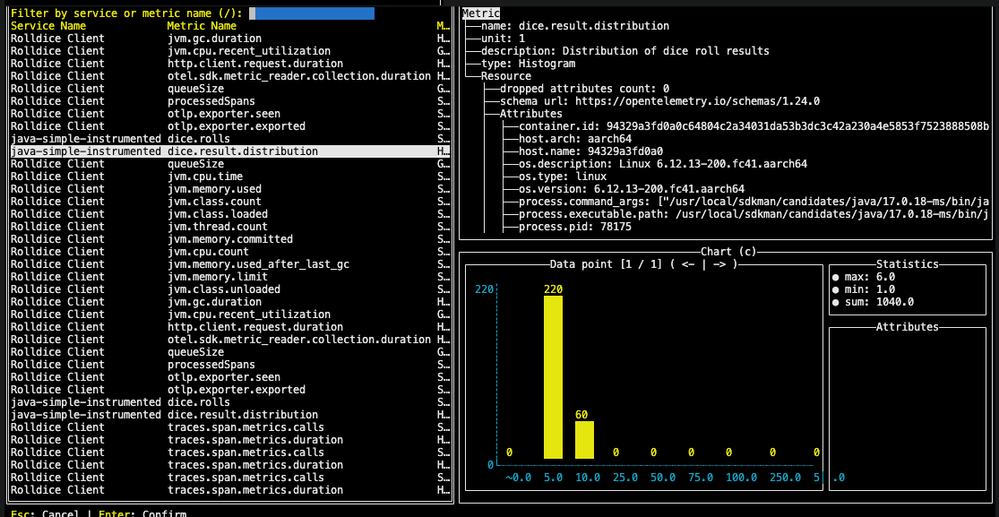Select the jvm.class.unloaded metric row
The height and width of the screenshot is (517, 999).
click(230, 289)
